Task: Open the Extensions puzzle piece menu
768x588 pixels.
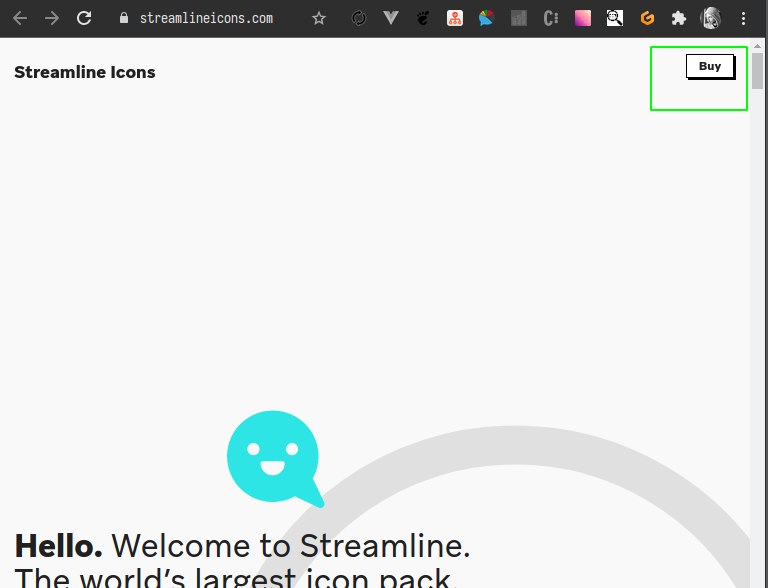Action: point(679,19)
